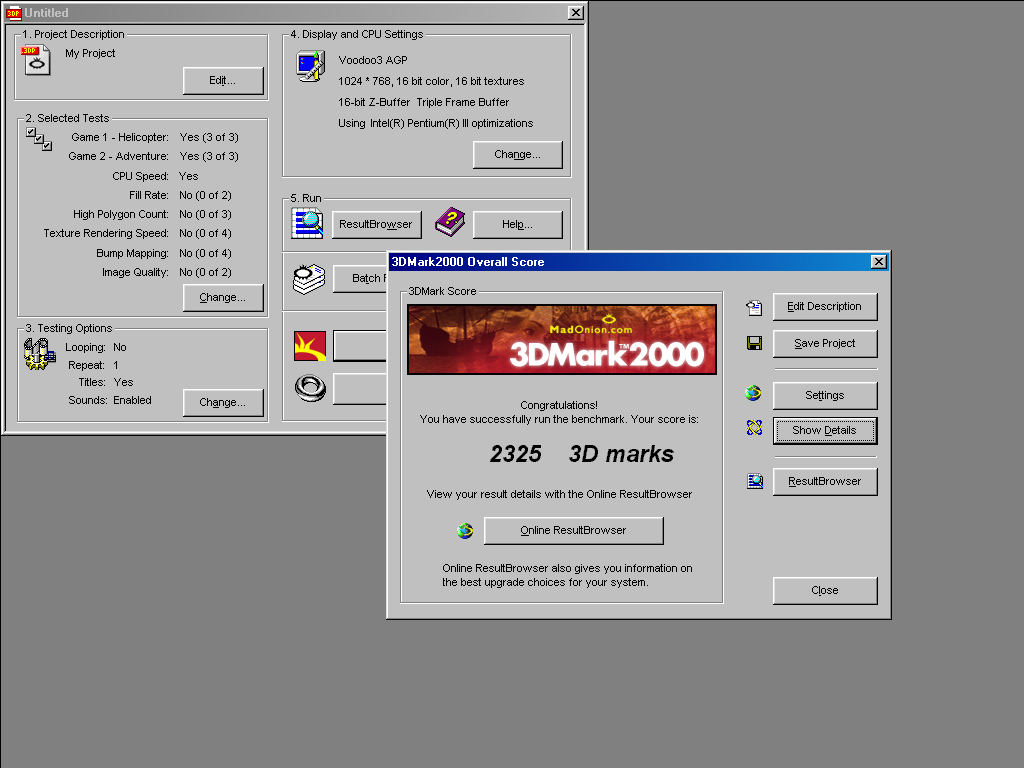Image resolution: width=1024 pixels, height=768 pixels.
Task: Click the 3DP icon in Untitled title bar
Action: point(14,12)
